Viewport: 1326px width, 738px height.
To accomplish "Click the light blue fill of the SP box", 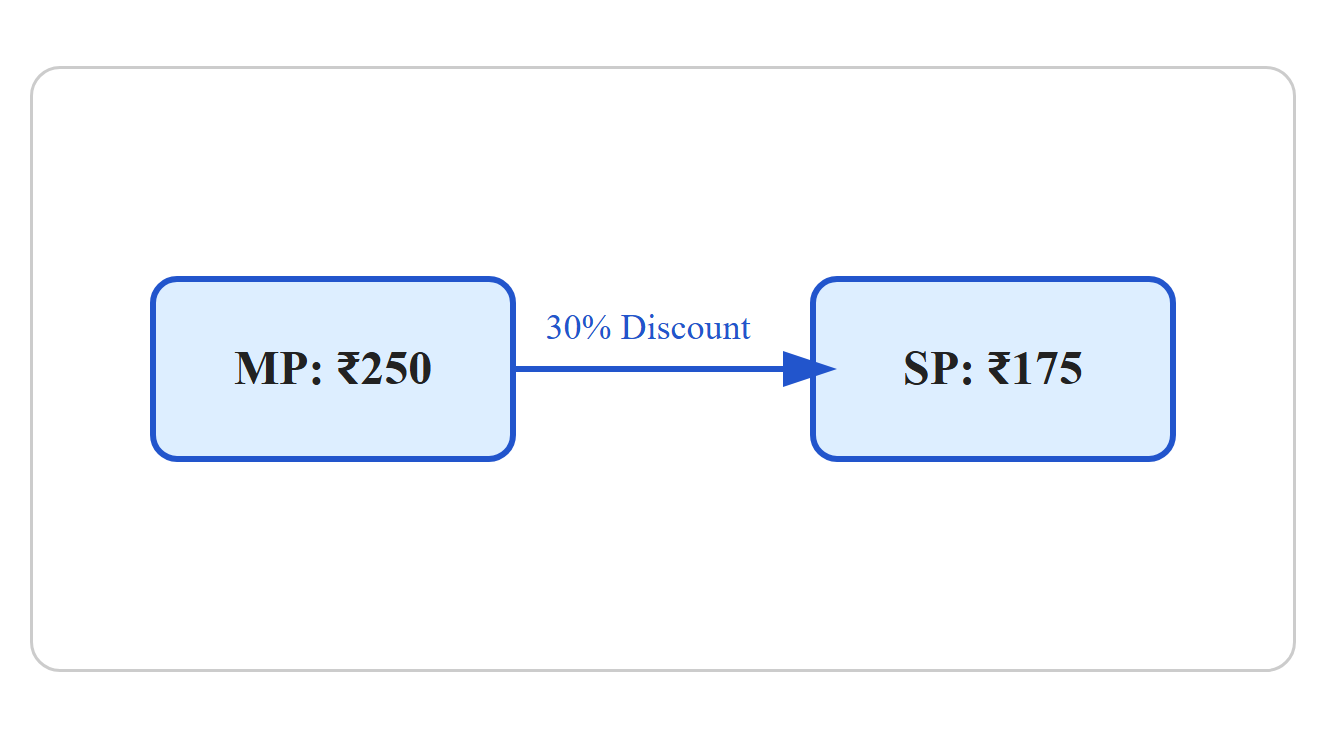I will (x=993, y=420).
